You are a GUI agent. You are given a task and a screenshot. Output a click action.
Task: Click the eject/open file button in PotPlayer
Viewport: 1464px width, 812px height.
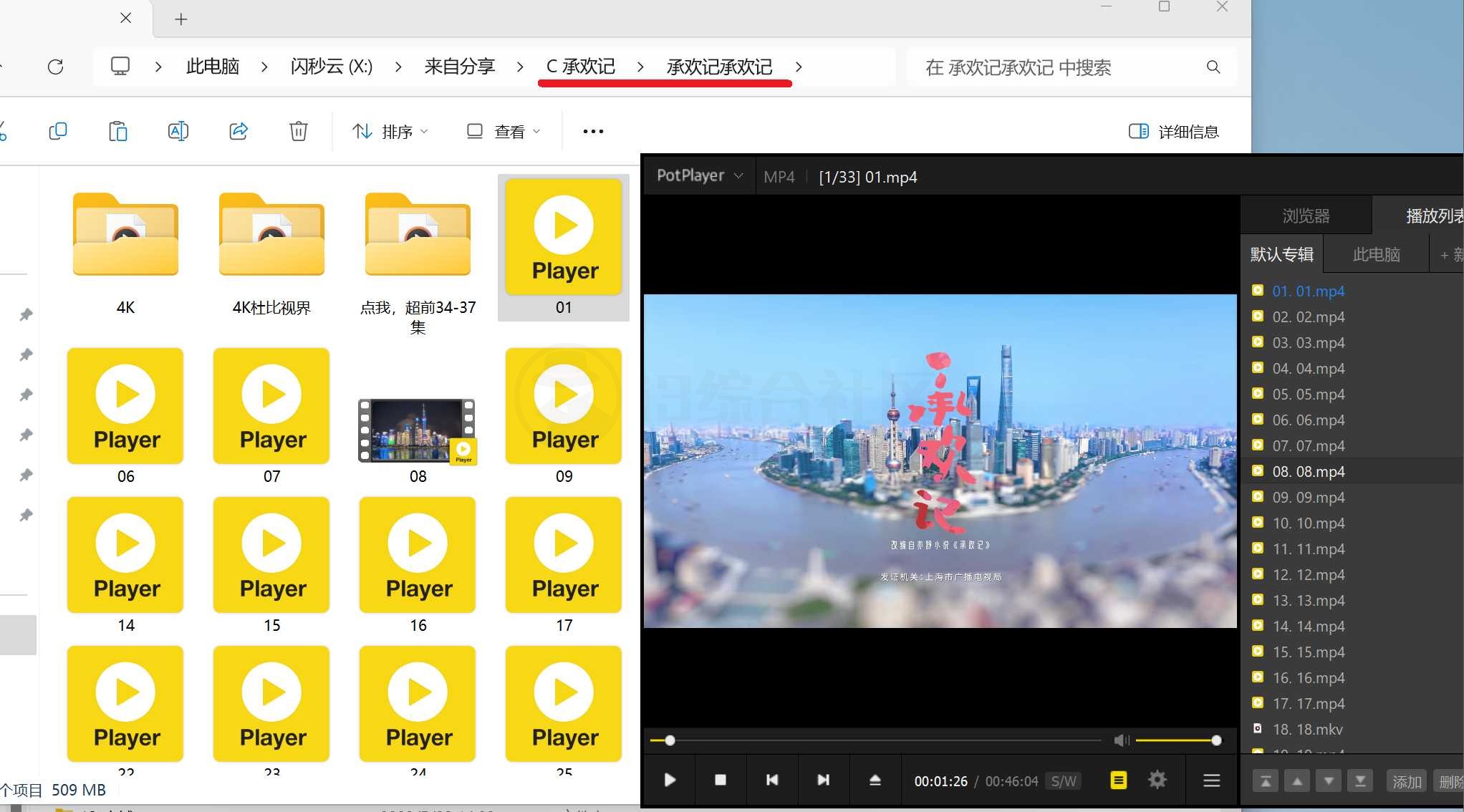pos(875,780)
